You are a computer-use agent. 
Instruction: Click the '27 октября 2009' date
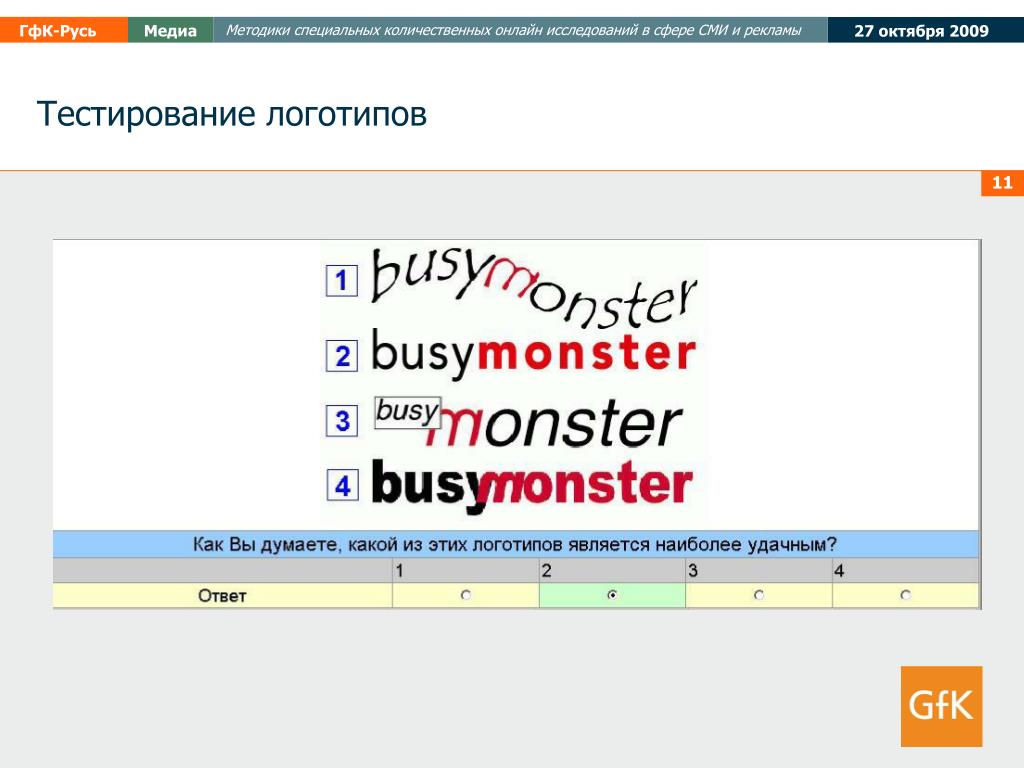coord(921,31)
